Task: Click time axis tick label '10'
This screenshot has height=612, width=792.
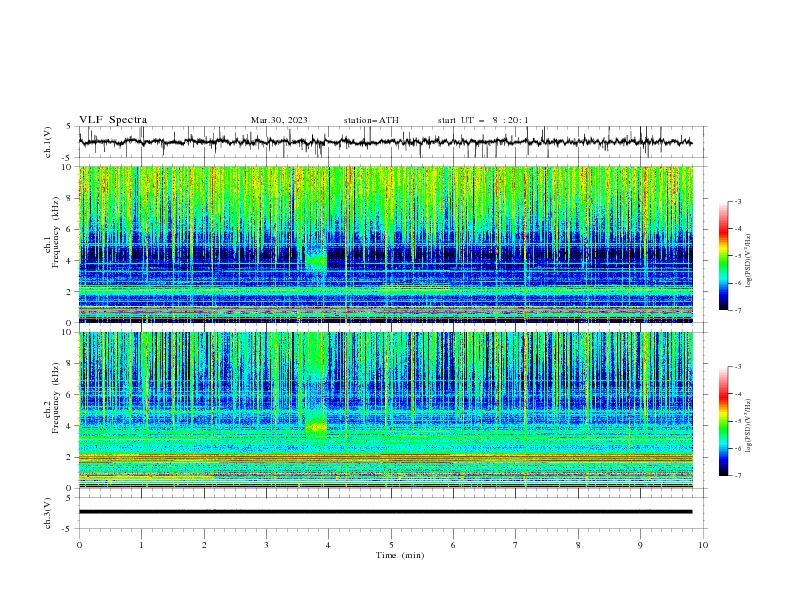Action: click(x=703, y=545)
